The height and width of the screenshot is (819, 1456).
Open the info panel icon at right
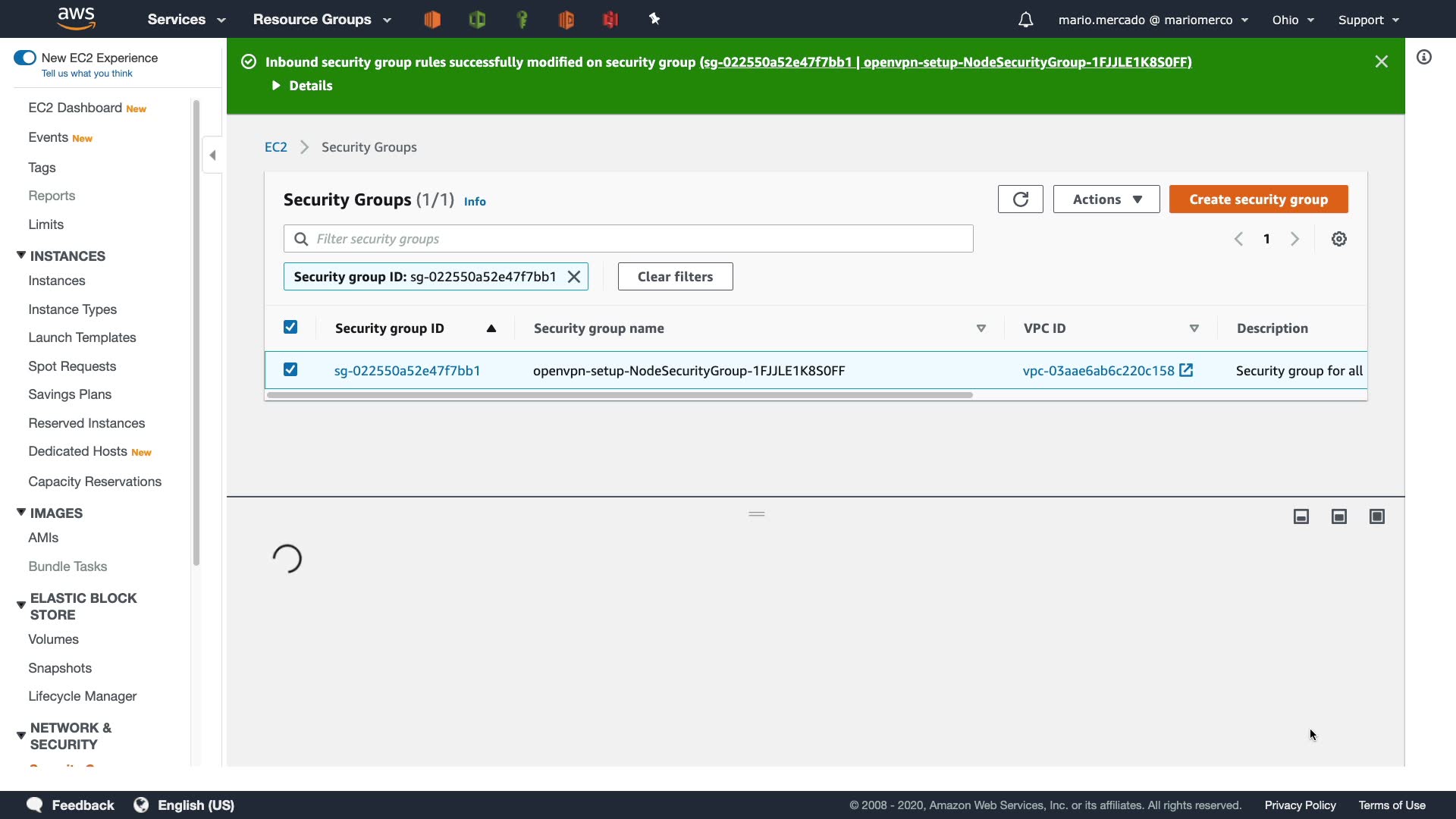(x=1423, y=58)
